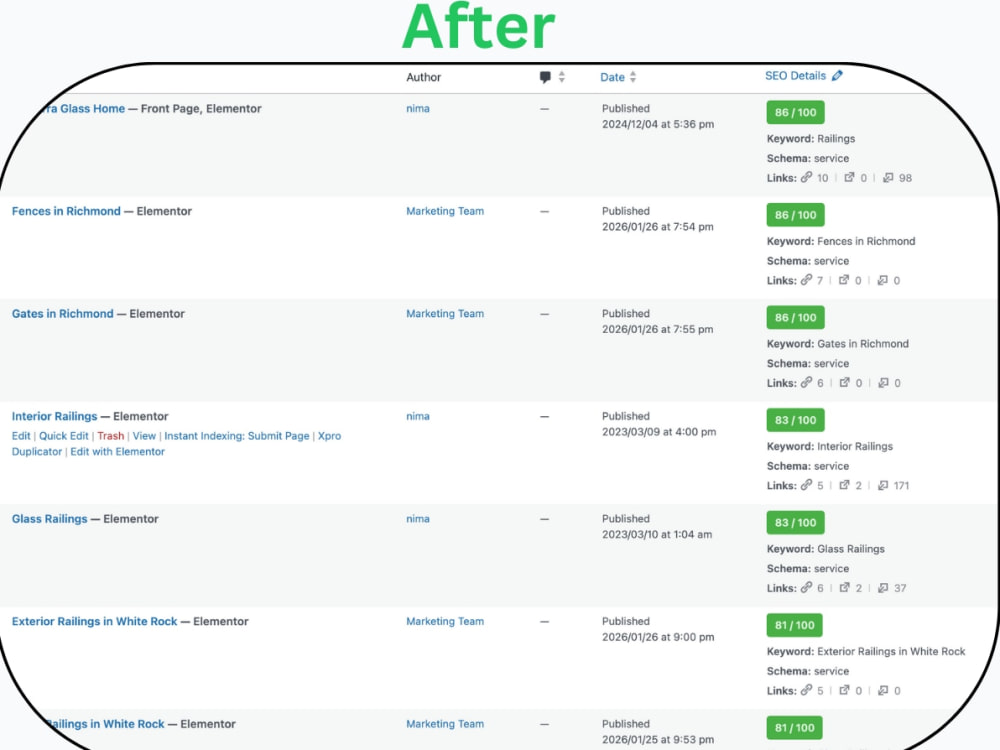Click the 86/100 score badge for Railings keyword
Screen dimensions: 1000x750
pyautogui.click(x=795, y=112)
